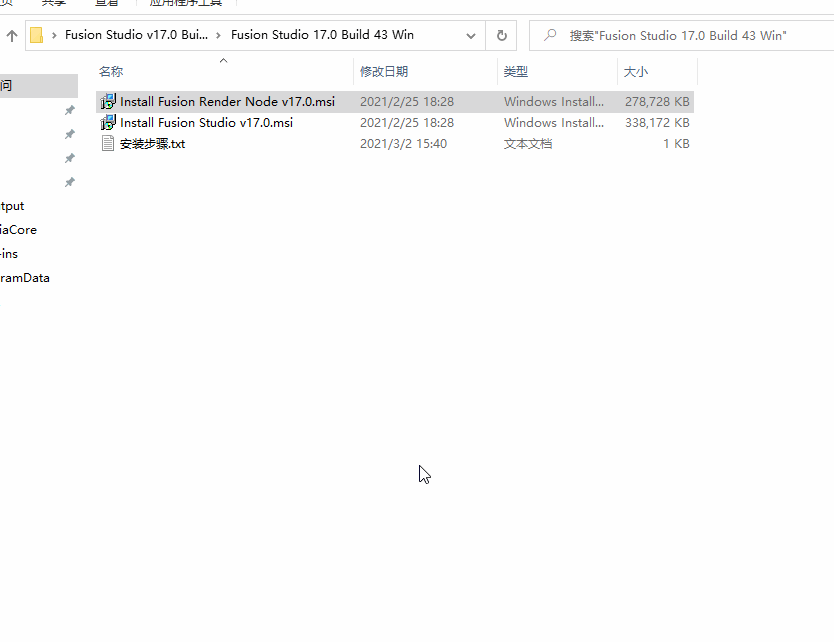Click the search Fusion Studio 17.0 box
834x642 pixels.
pyautogui.click(x=682, y=36)
